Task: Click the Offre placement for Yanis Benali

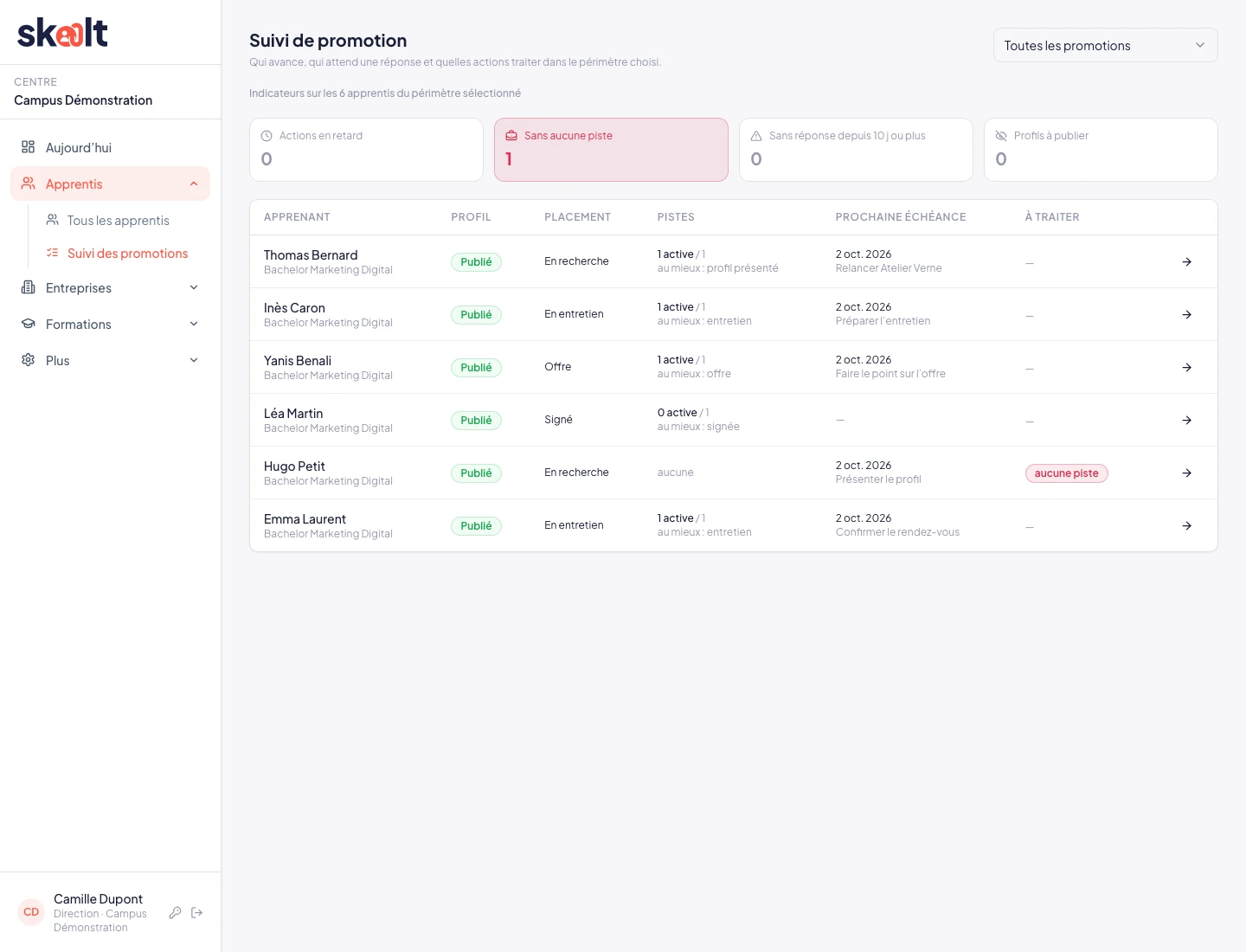Action: click(x=558, y=367)
